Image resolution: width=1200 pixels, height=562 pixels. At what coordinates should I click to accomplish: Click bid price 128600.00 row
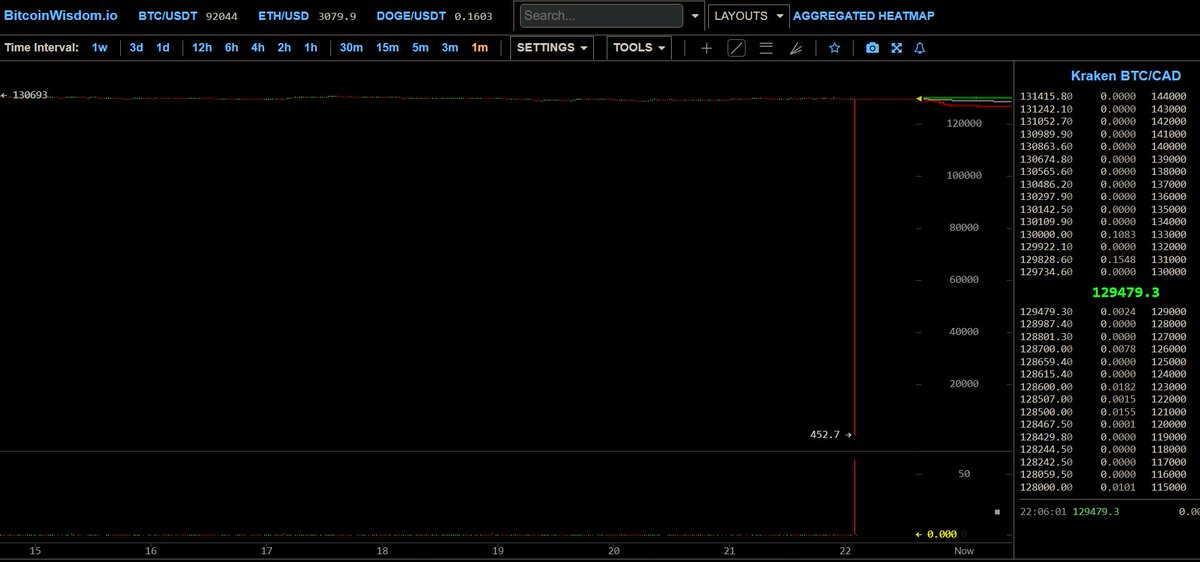pos(1103,387)
